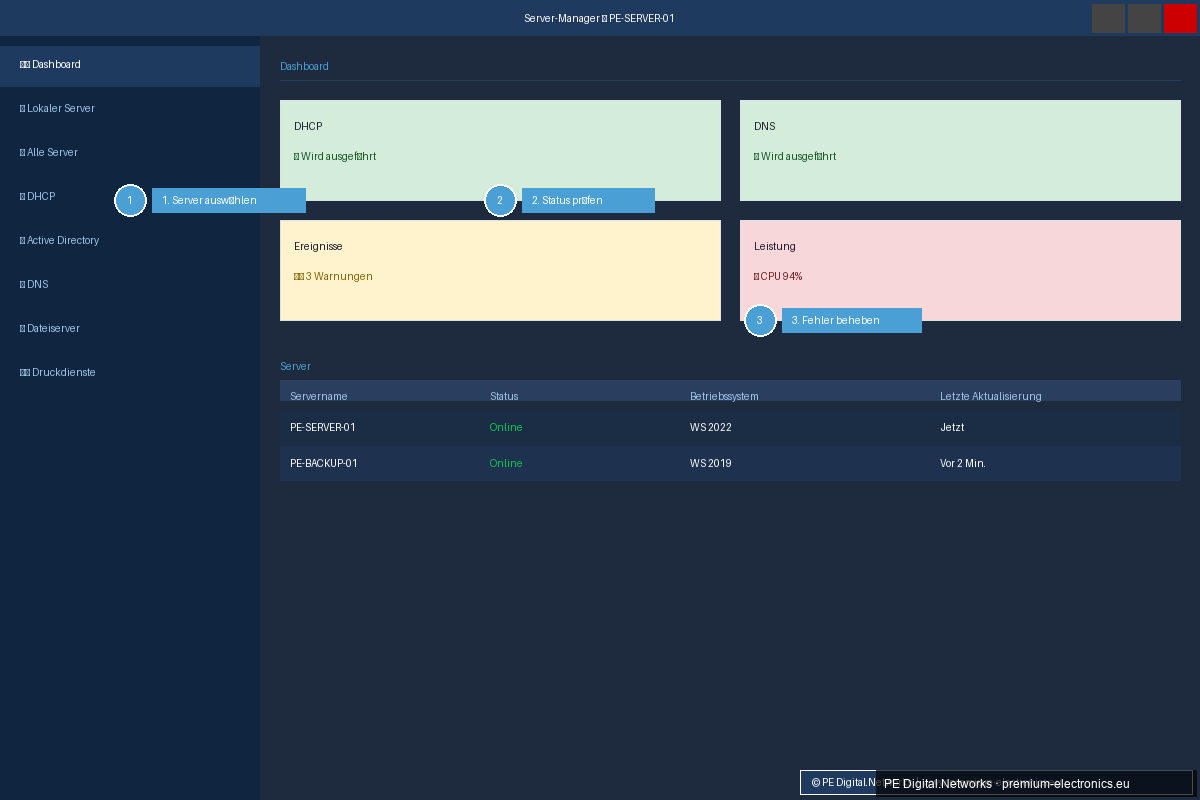Click the Vor 2 Min. cell
This screenshot has width=1200, height=800.
tap(963, 464)
